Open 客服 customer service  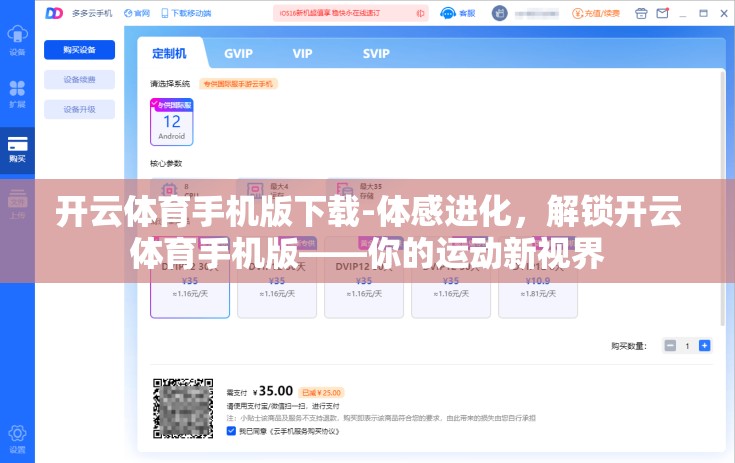458,13
